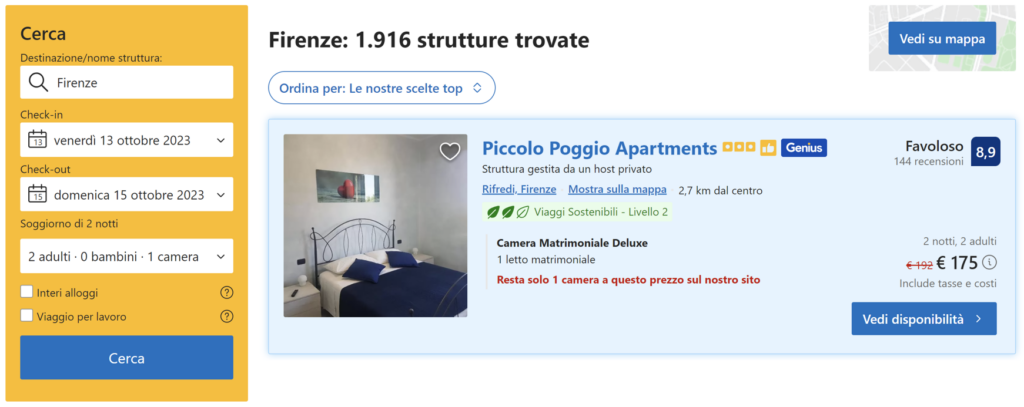The image size is (1024, 407).
Task: Tick the Viaggio per lavoro checkbox
Action: pyautogui.click(x=27, y=316)
